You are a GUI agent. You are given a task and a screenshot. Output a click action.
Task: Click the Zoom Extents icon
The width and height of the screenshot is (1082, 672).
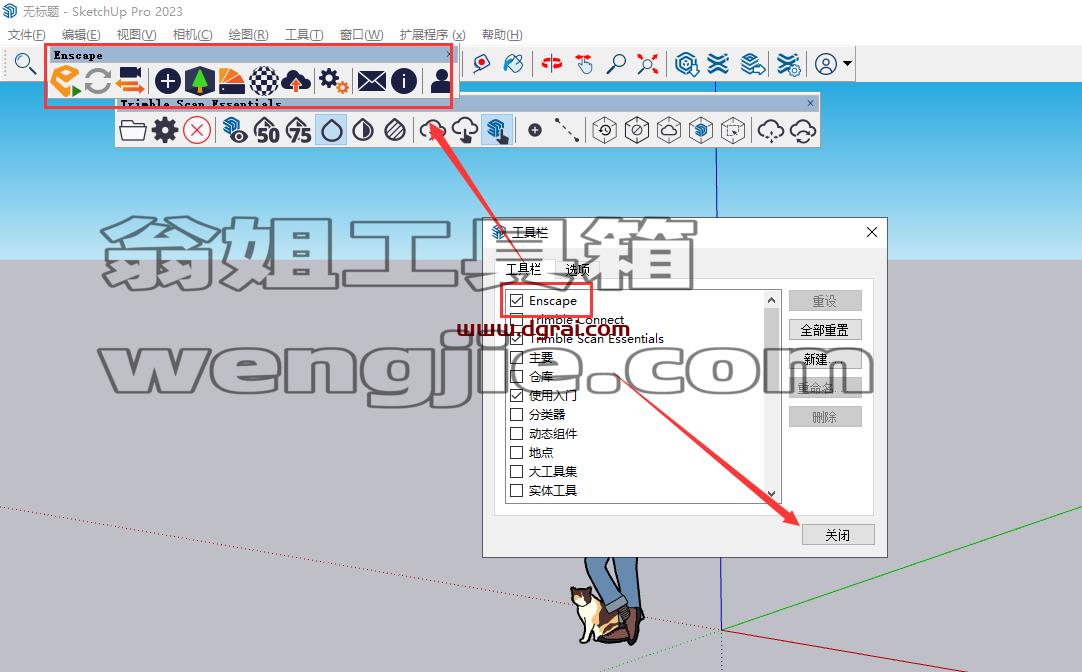[x=647, y=64]
